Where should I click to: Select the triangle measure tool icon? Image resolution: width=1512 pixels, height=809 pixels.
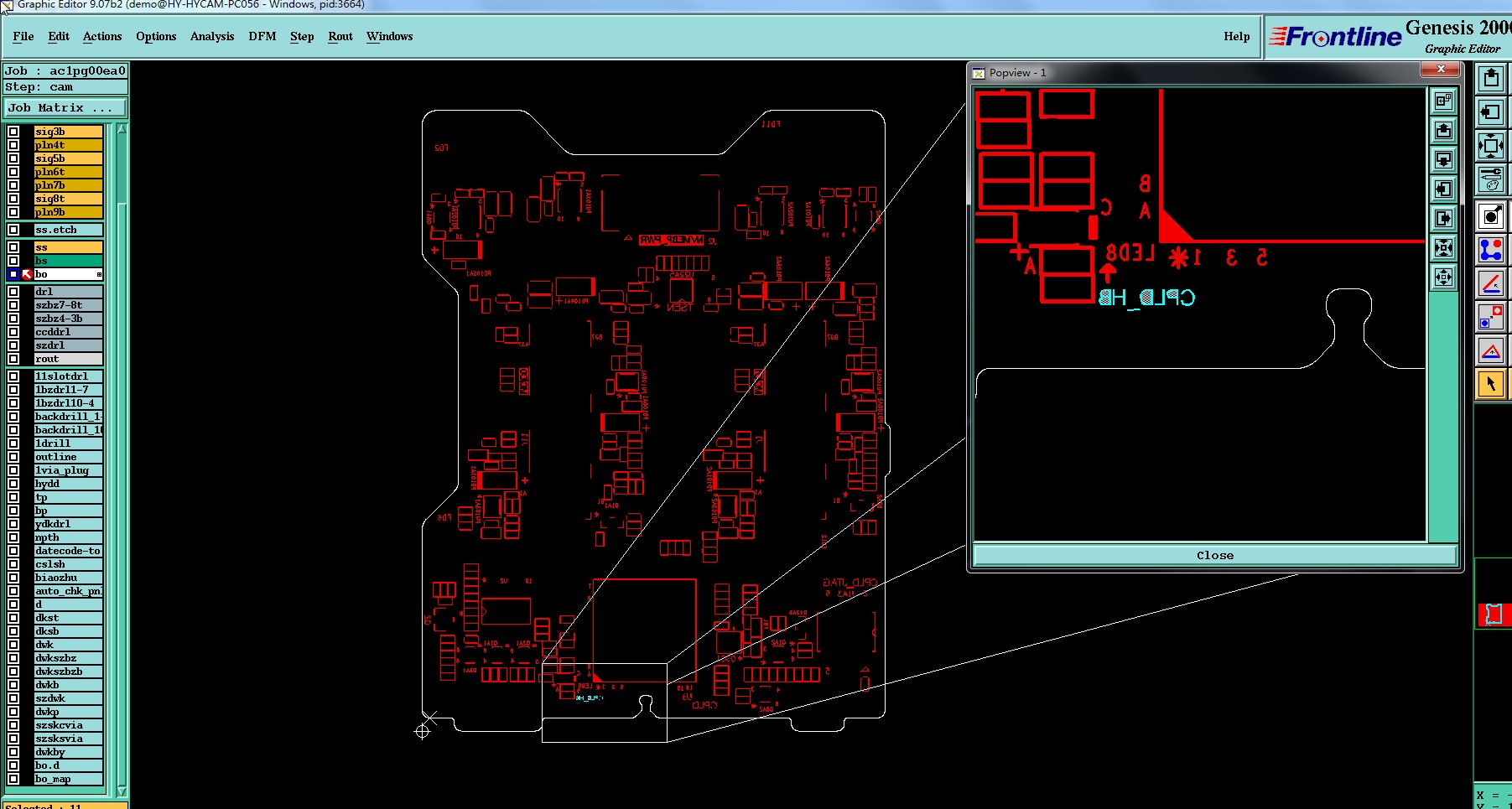[x=1491, y=351]
